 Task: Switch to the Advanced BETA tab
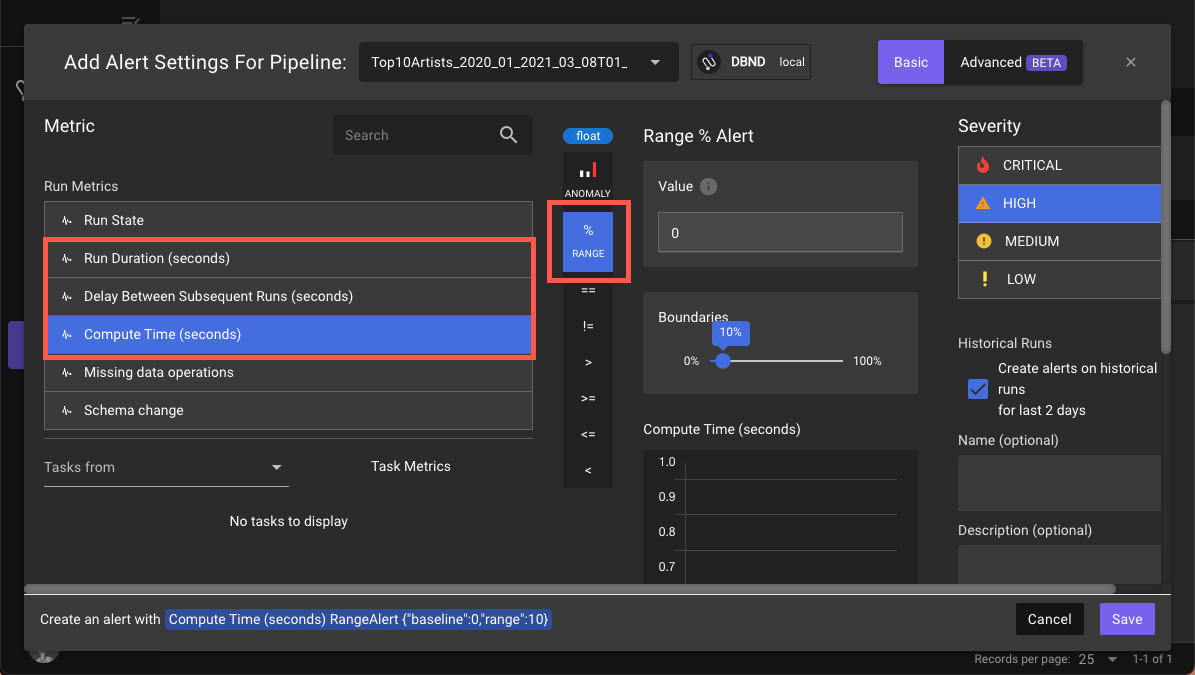1012,62
